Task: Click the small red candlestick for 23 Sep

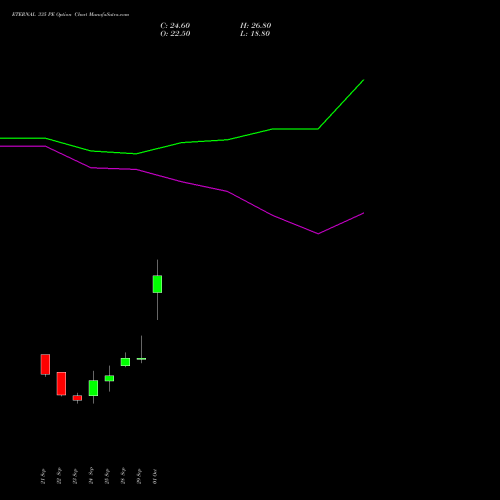Action: (77, 398)
